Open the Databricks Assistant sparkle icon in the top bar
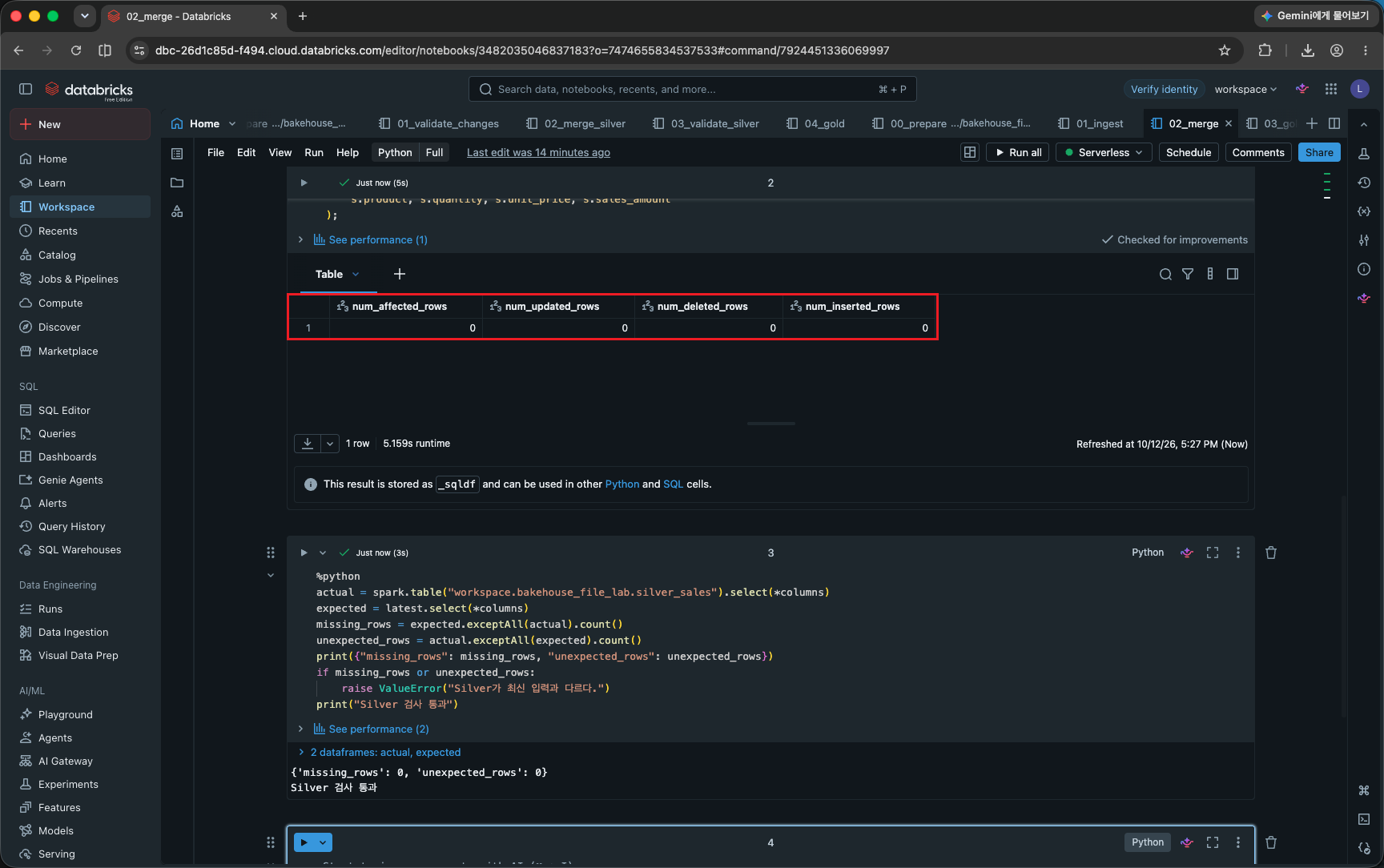 click(x=1302, y=89)
